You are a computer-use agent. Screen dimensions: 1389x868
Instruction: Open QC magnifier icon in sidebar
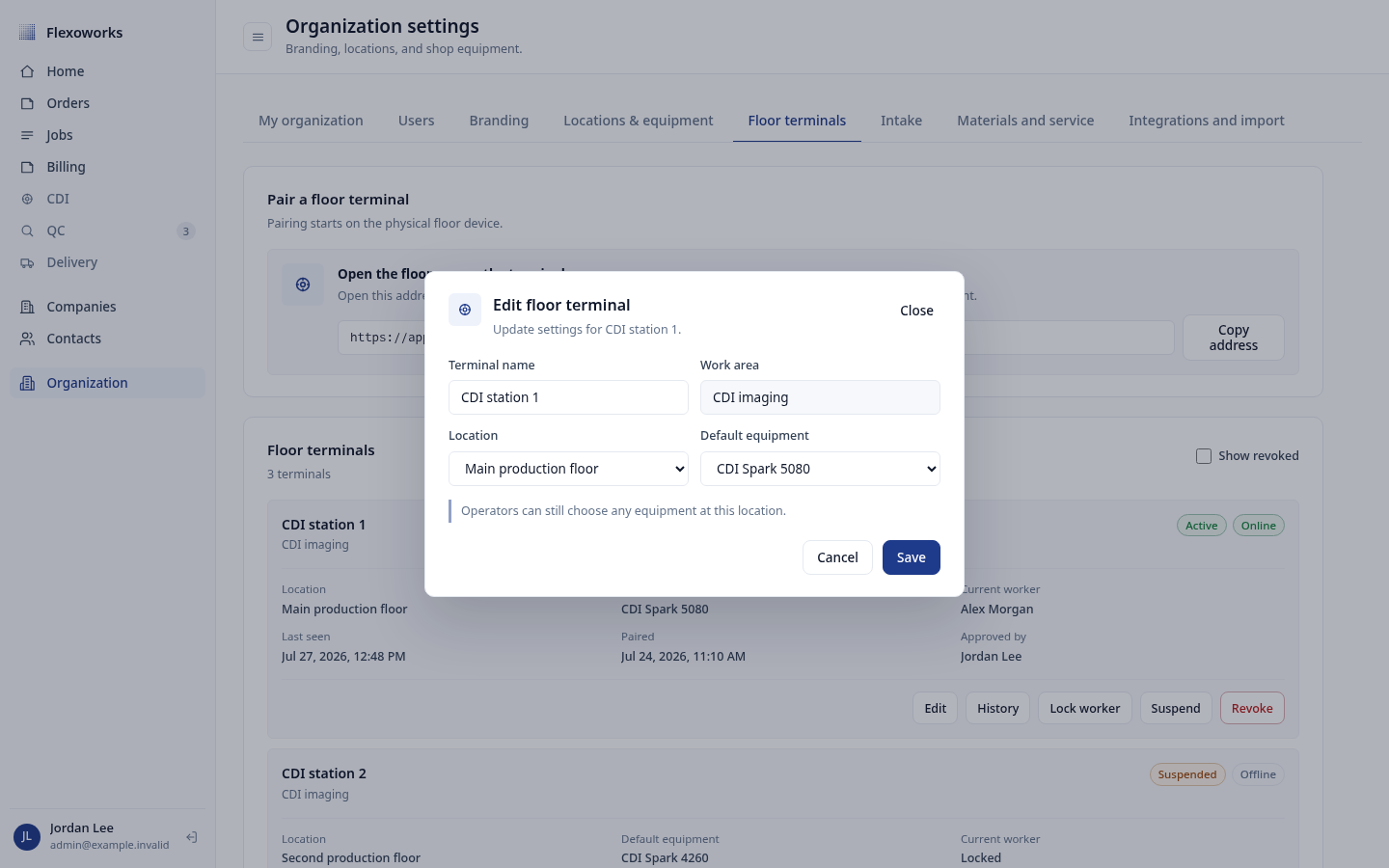(27, 231)
